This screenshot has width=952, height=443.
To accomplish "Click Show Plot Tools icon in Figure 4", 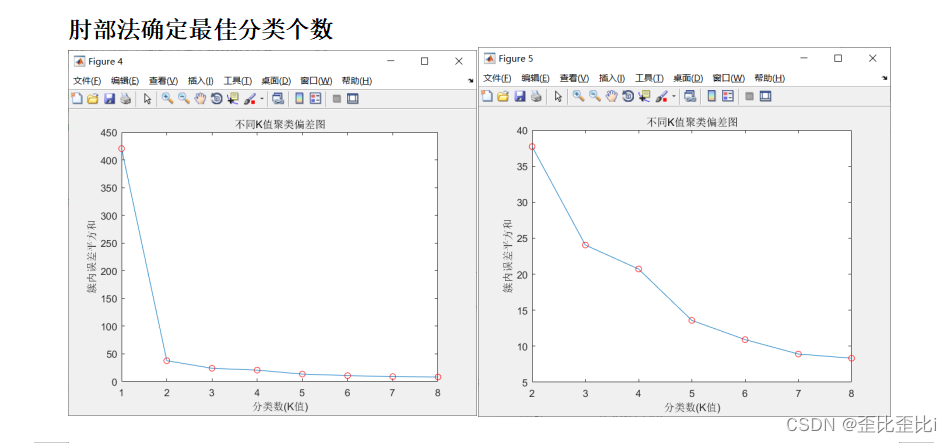I will 353,98.
